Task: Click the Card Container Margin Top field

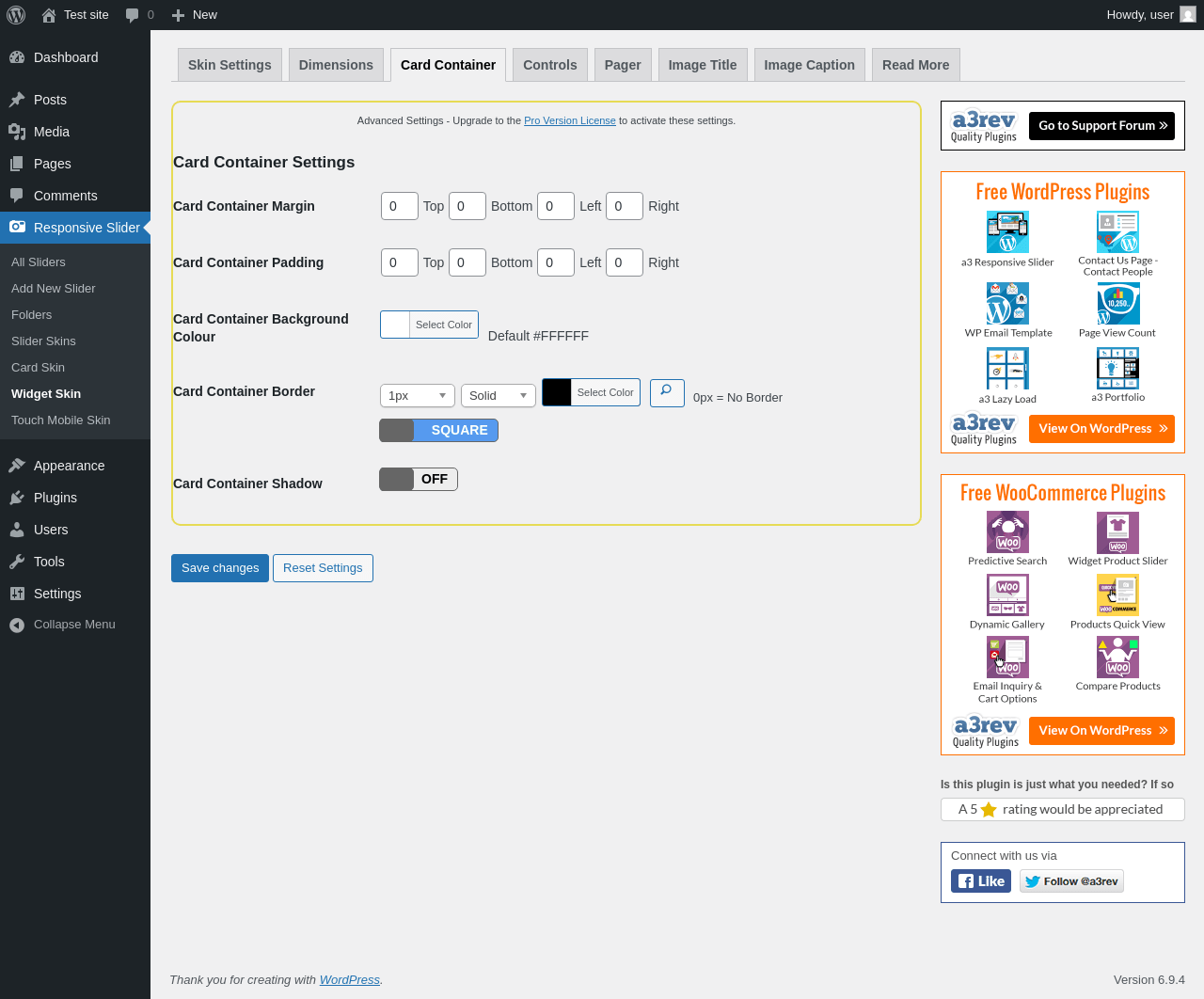Action: point(400,206)
